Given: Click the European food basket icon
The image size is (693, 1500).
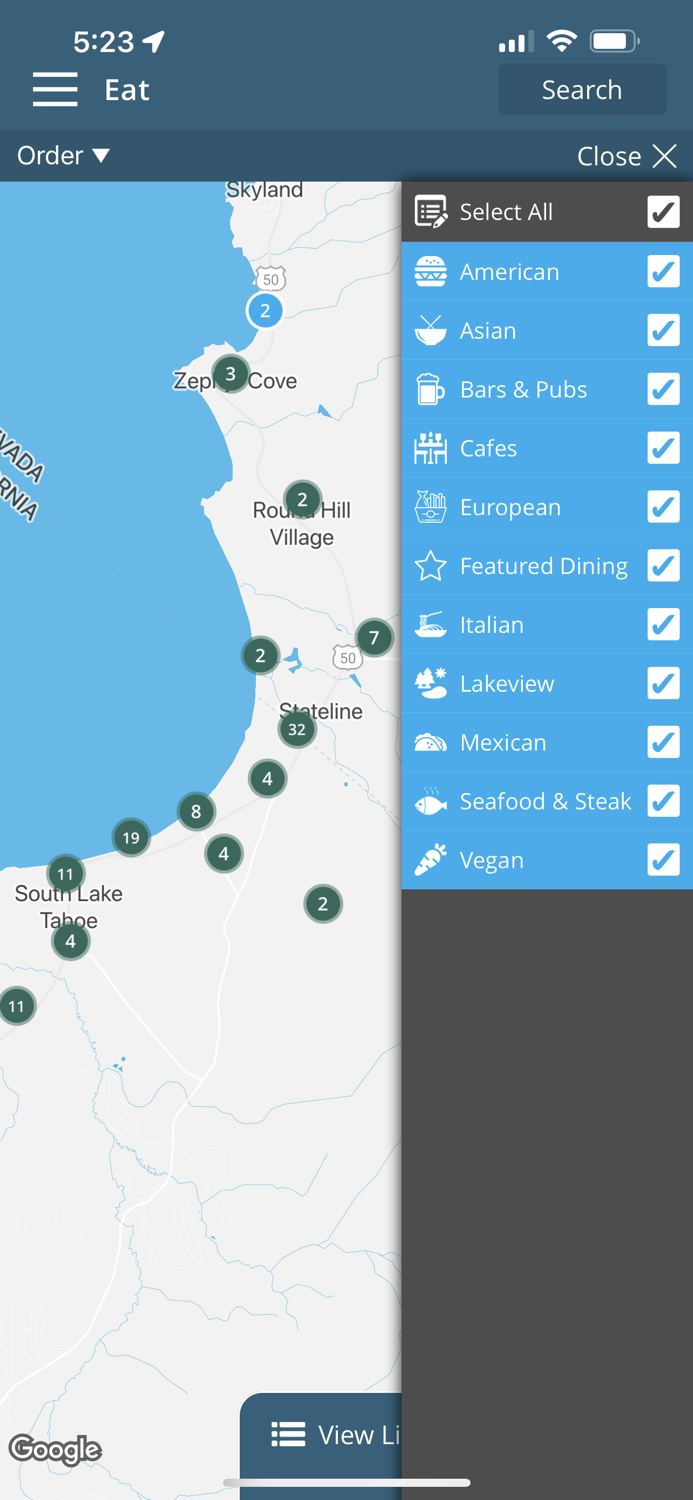Looking at the screenshot, I should point(430,507).
